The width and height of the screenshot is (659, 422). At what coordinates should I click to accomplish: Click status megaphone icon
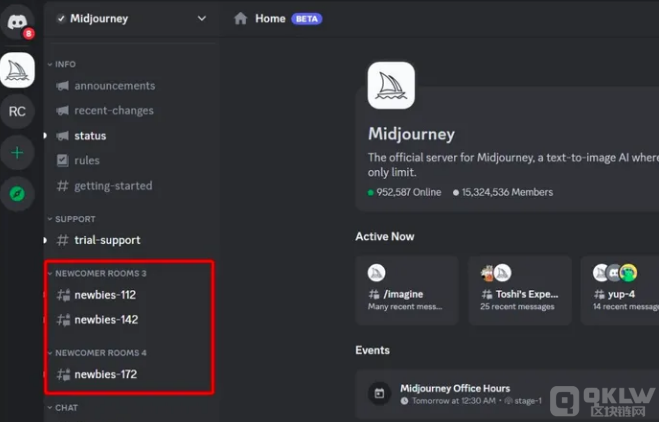pyautogui.click(x=62, y=136)
